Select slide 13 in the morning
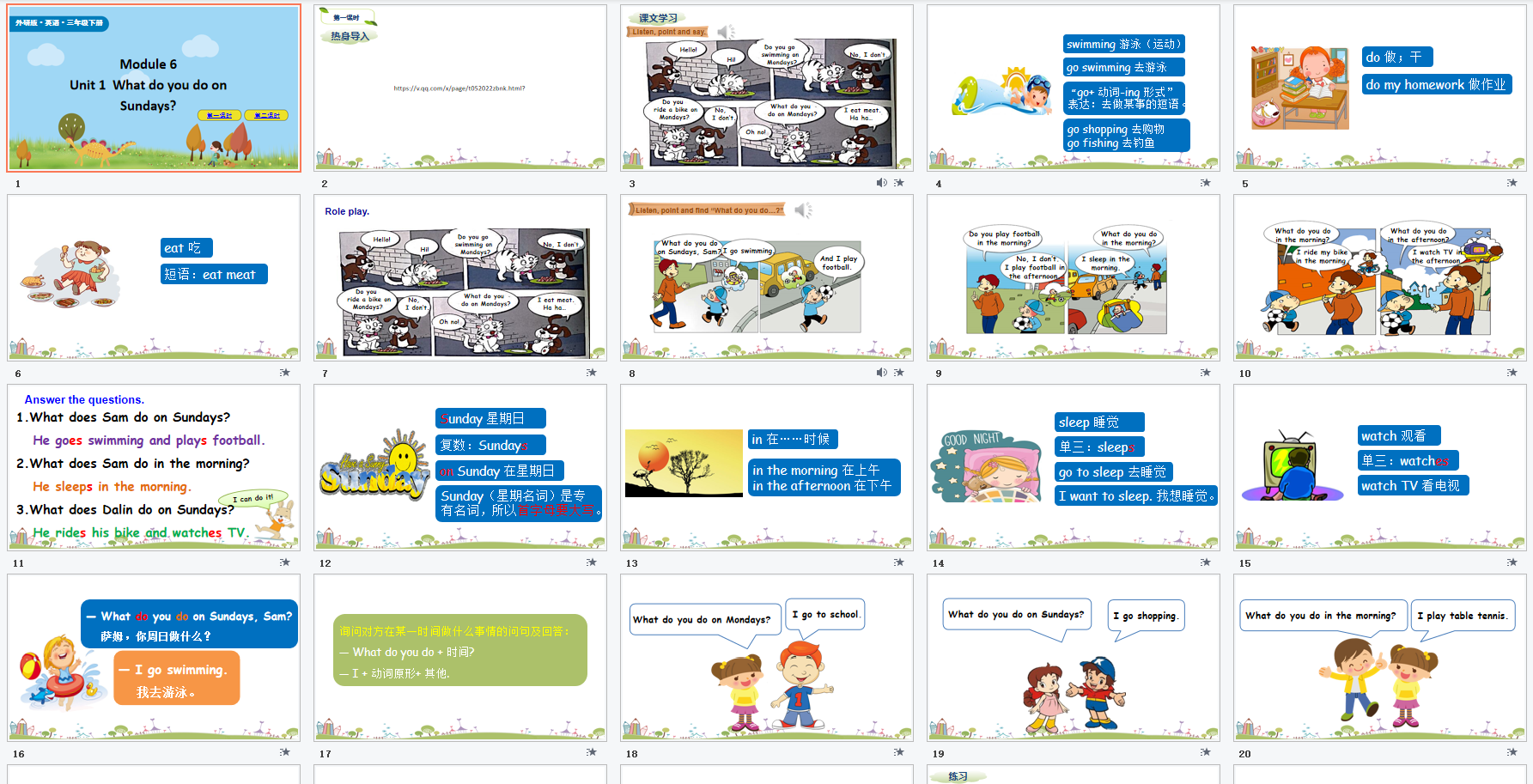Image resolution: width=1533 pixels, height=784 pixels. 767,468
